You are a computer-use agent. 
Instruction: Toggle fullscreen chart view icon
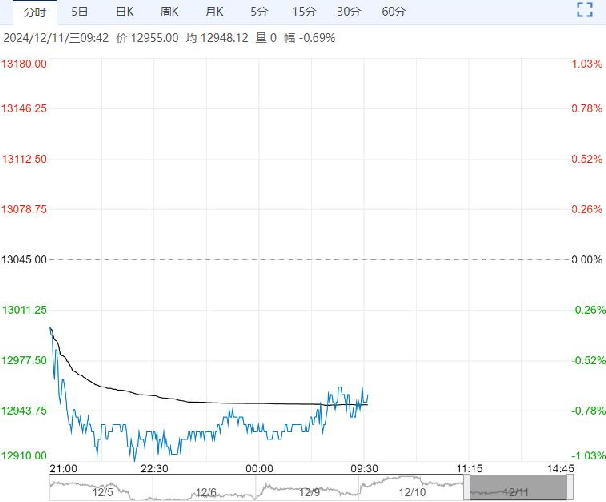[586, 12]
